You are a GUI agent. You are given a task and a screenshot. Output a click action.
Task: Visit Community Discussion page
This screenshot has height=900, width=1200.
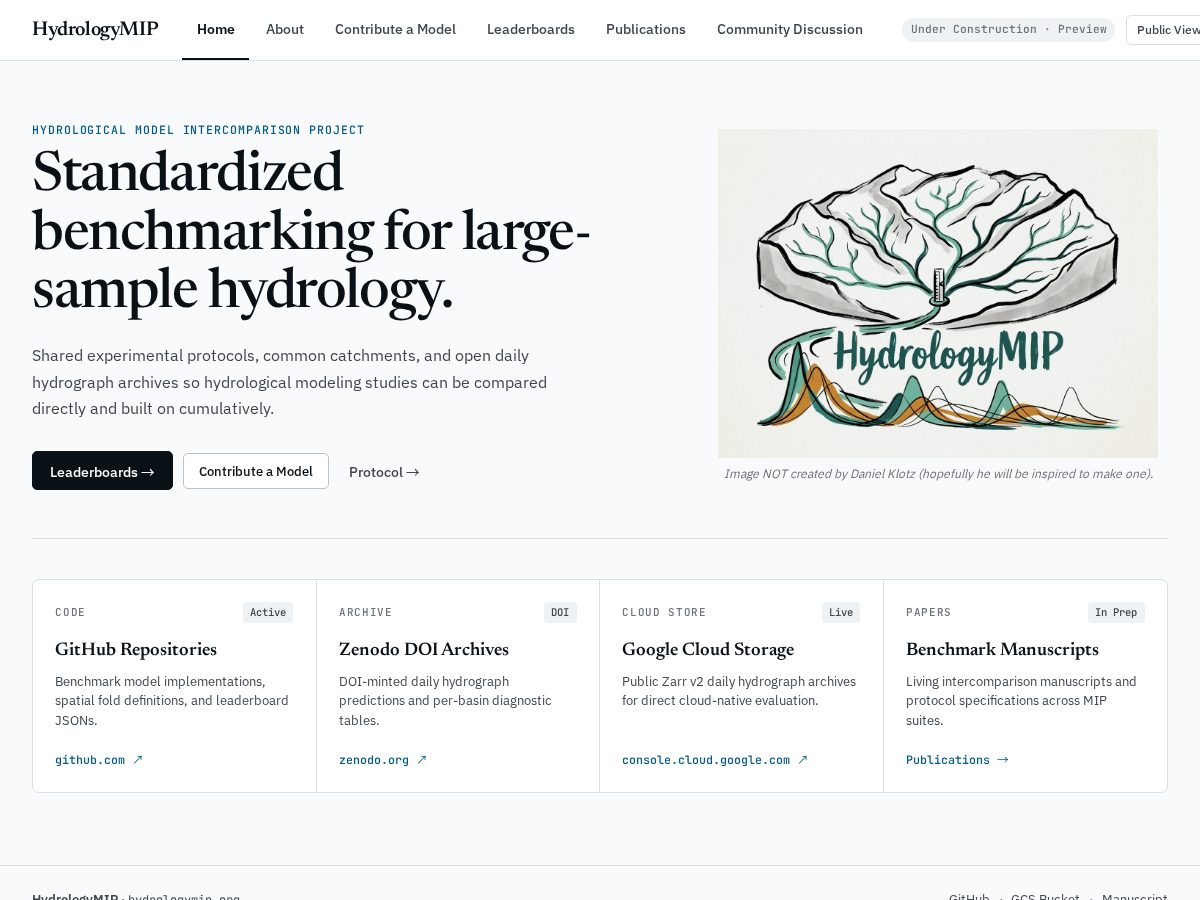(x=790, y=30)
